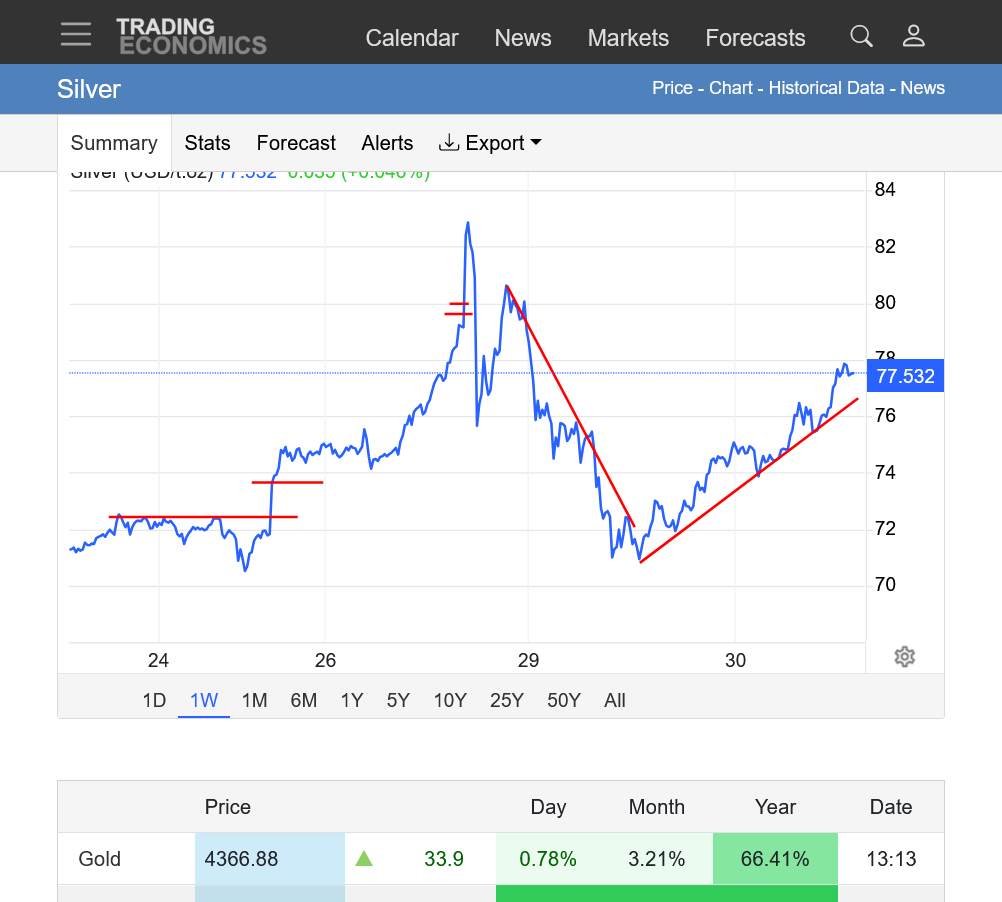1002x902 pixels.
Task: Open the Forecast tab
Action: point(296,143)
